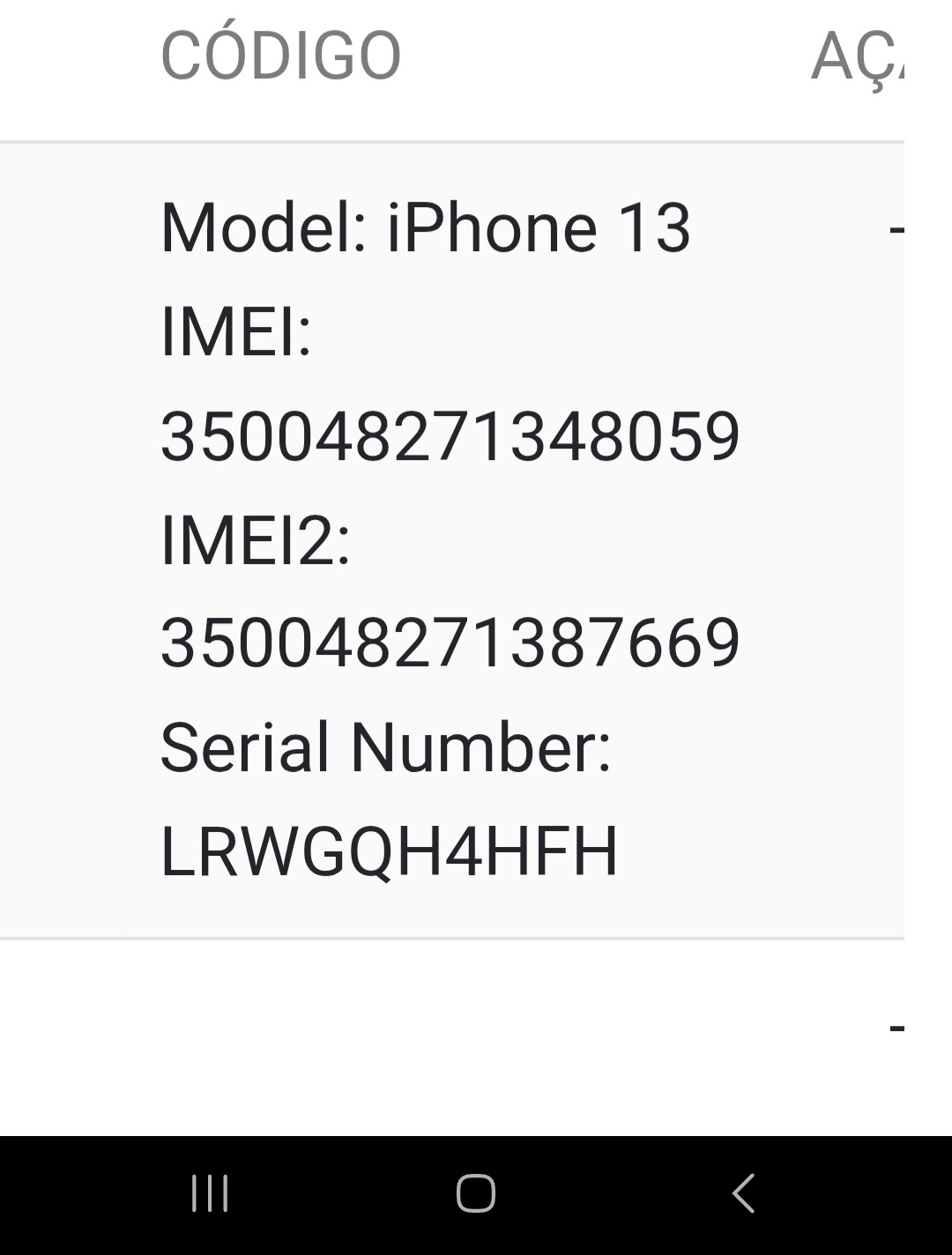Tap the serial value LRWGQH4HFH
Screen dimensions: 952x1255
point(389,852)
